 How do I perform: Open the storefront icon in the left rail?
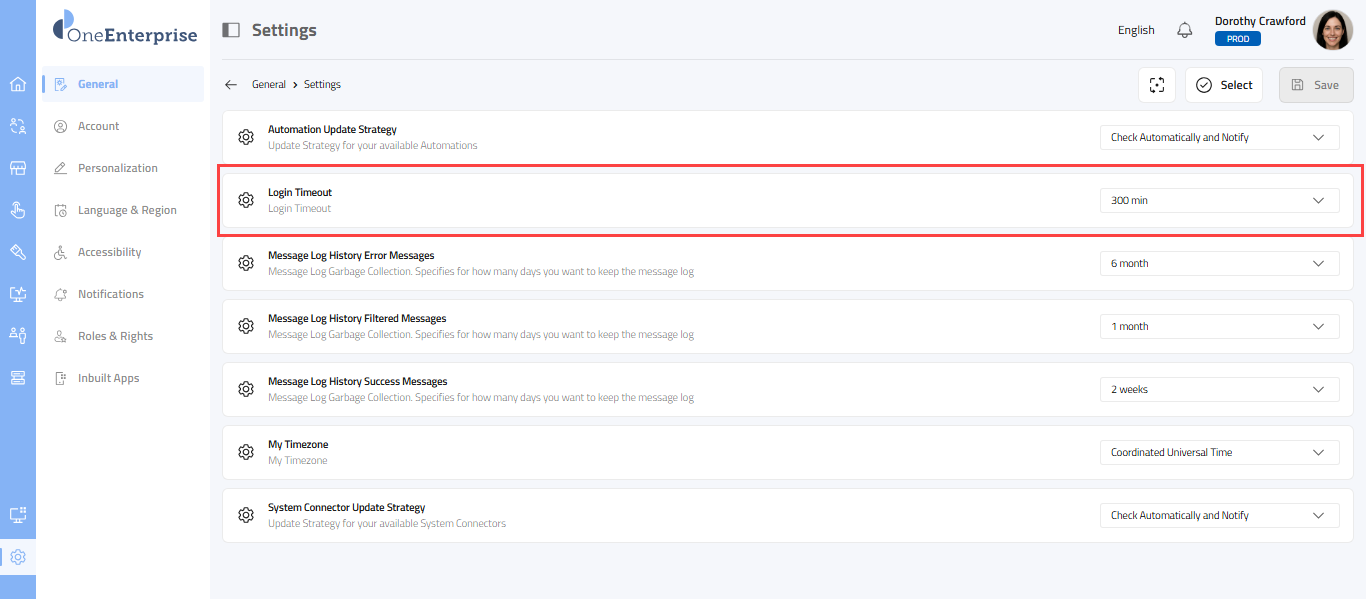coord(18,168)
